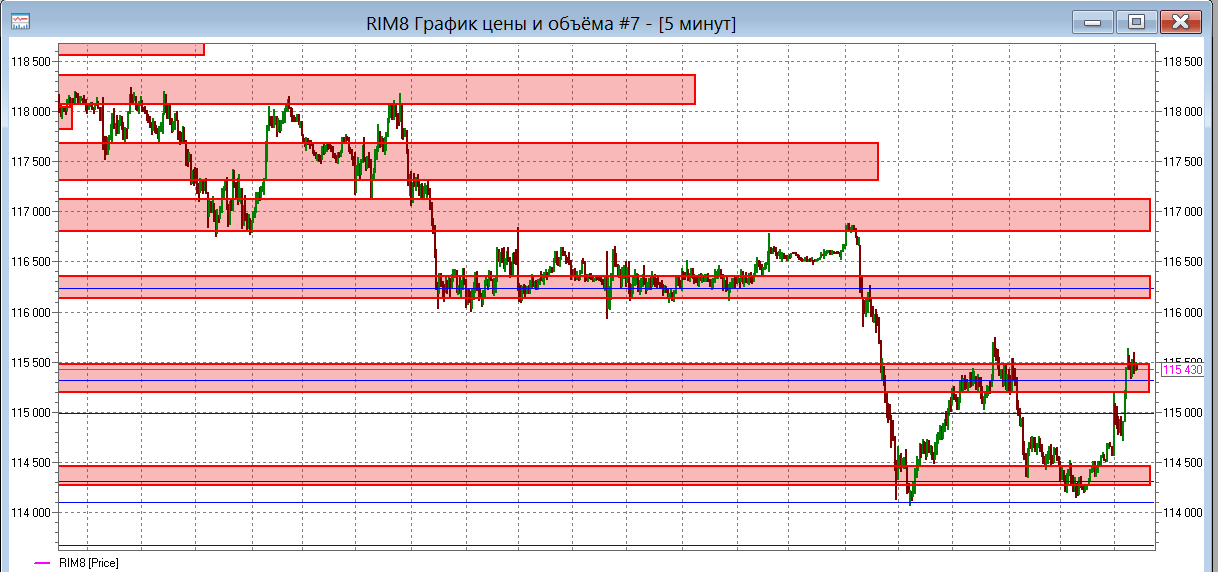Click 116 000 on the left price scale
Image resolution: width=1218 pixels, height=572 pixels.
30,312
